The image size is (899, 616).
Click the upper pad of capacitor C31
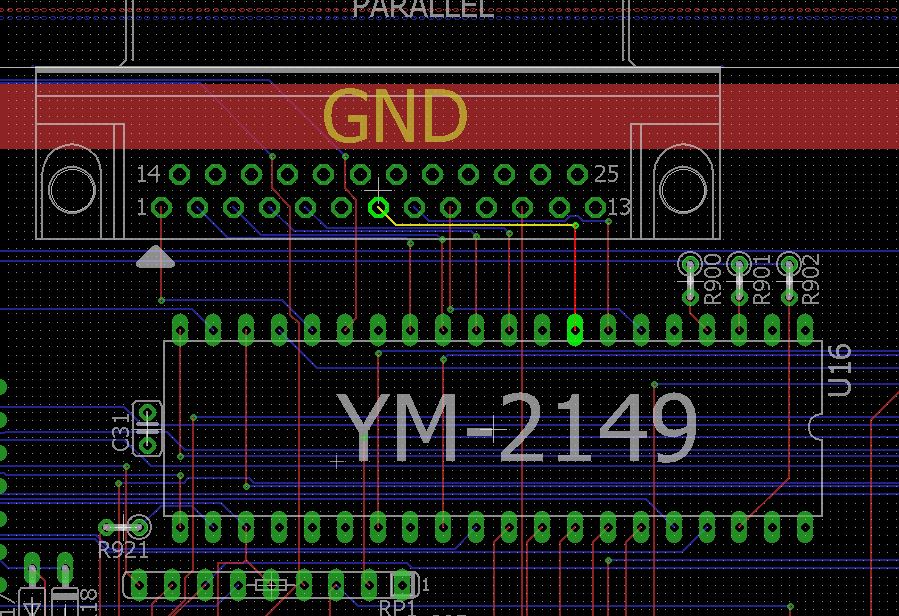click(x=148, y=412)
